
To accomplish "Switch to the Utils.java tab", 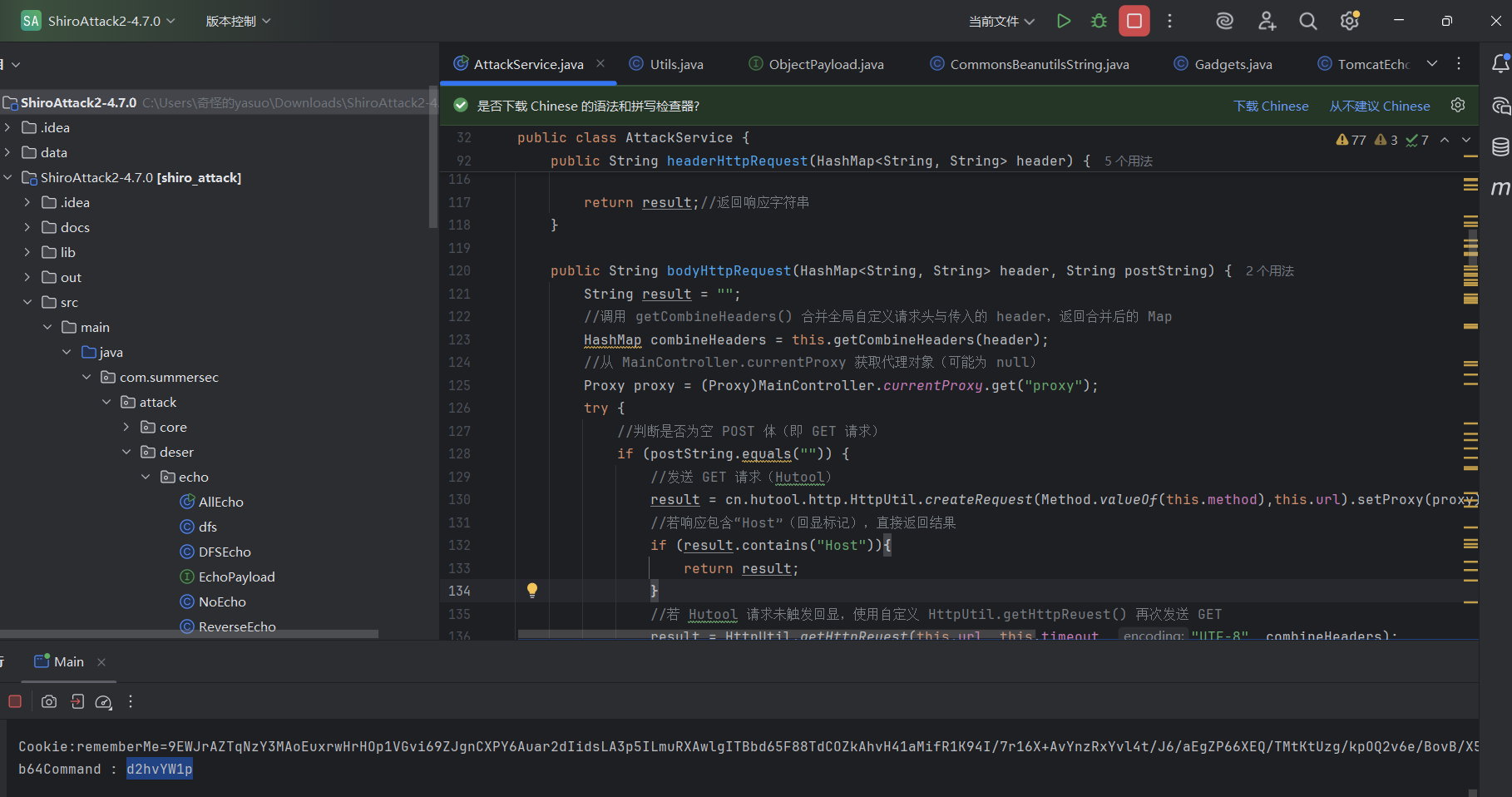I will click(675, 64).
